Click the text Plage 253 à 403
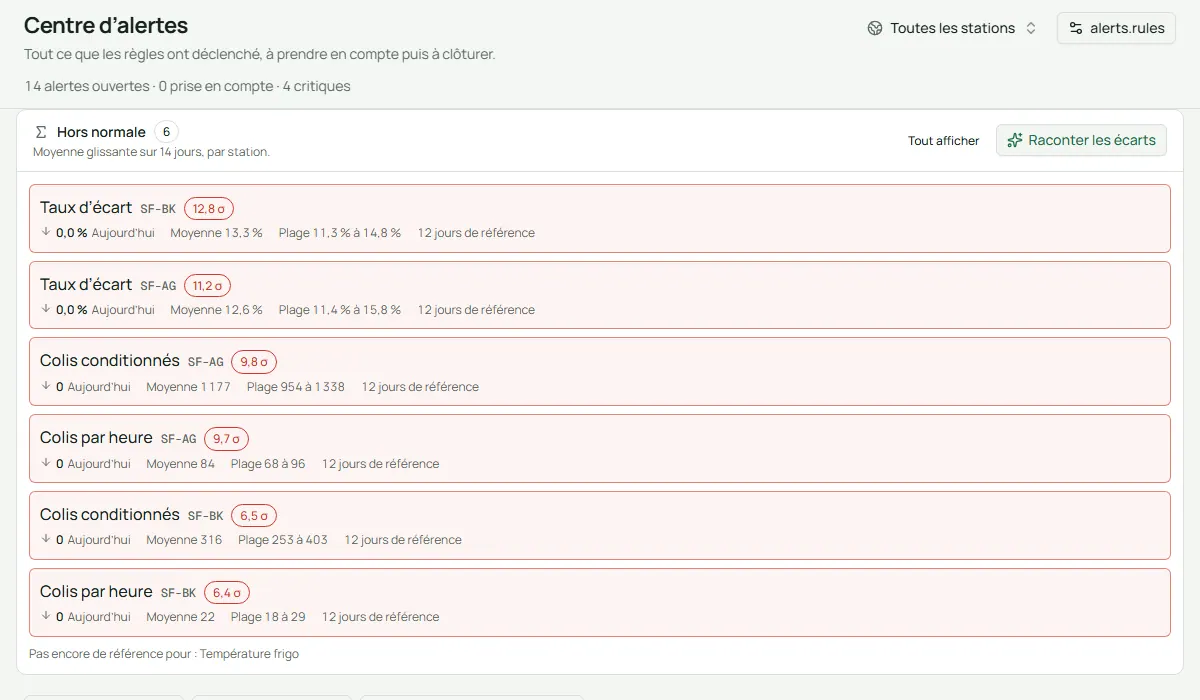The height and width of the screenshot is (700, 1200). [x=283, y=540]
